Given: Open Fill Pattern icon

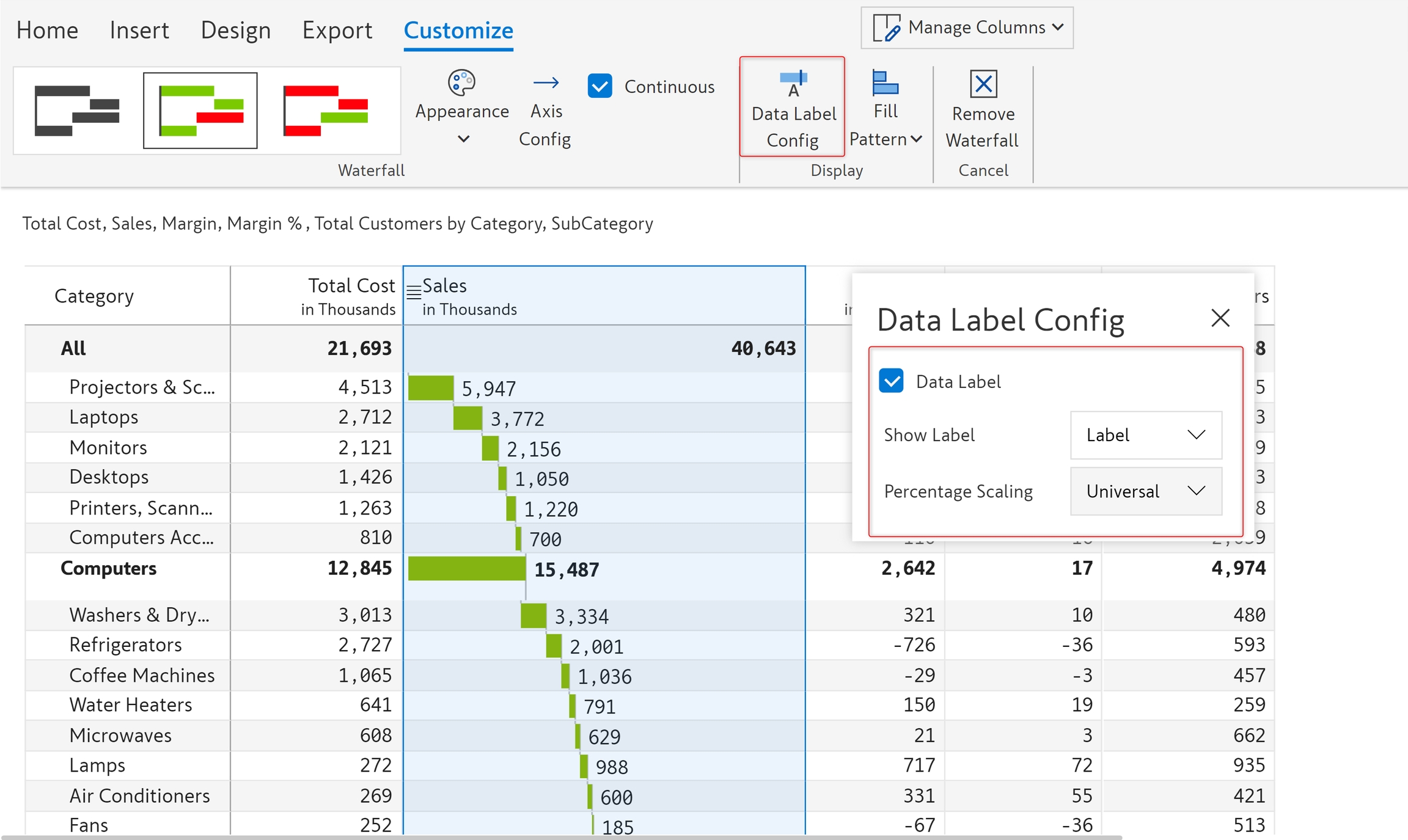Looking at the screenshot, I should tap(885, 84).
